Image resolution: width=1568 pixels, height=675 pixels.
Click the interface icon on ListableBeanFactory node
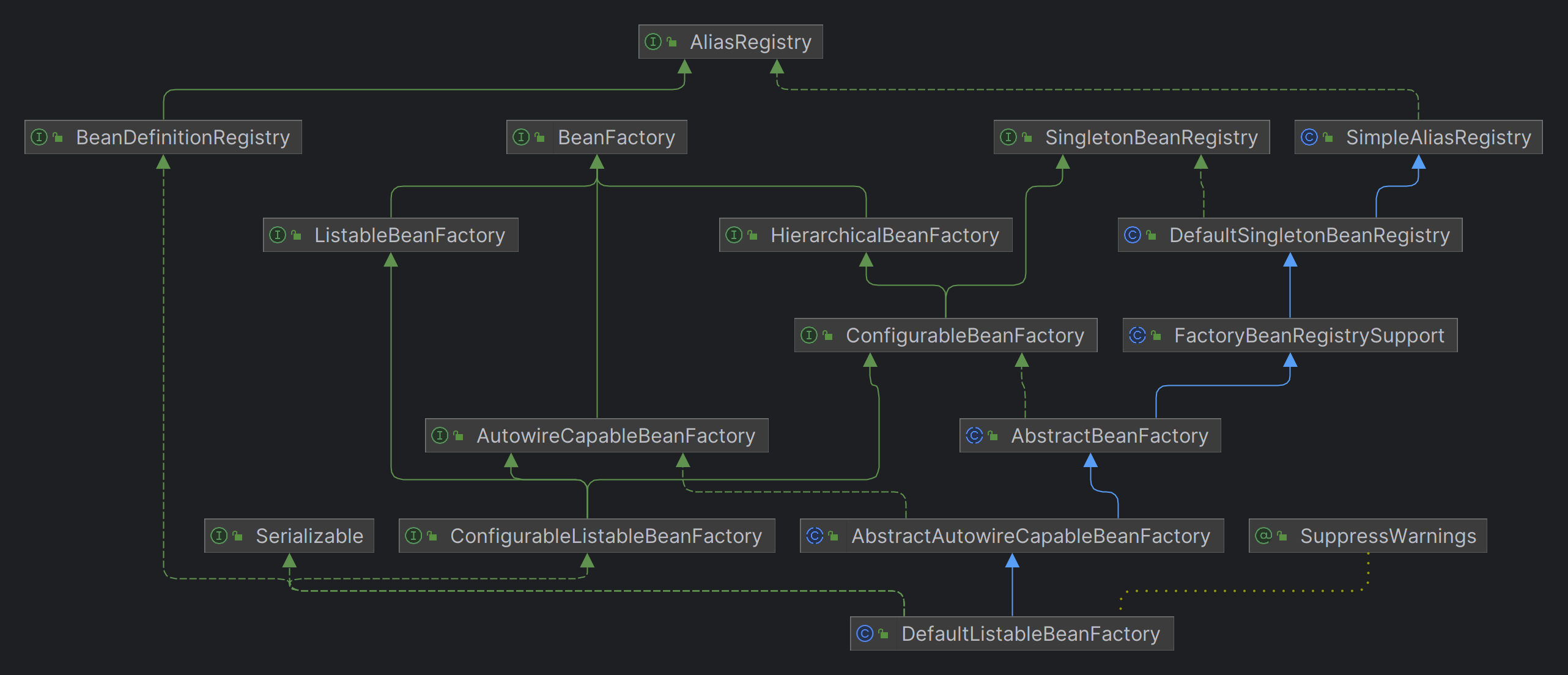[x=278, y=235]
